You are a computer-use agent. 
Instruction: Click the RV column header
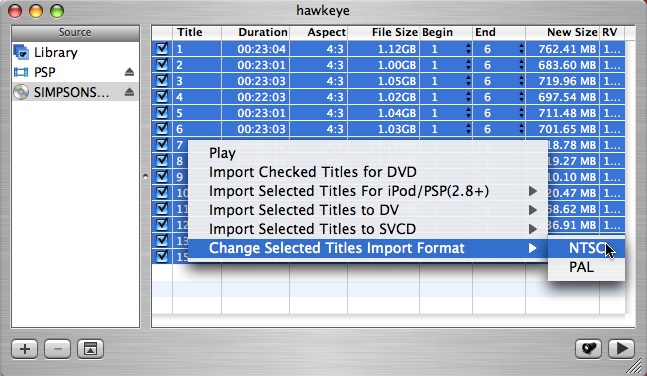pyautogui.click(x=612, y=33)
